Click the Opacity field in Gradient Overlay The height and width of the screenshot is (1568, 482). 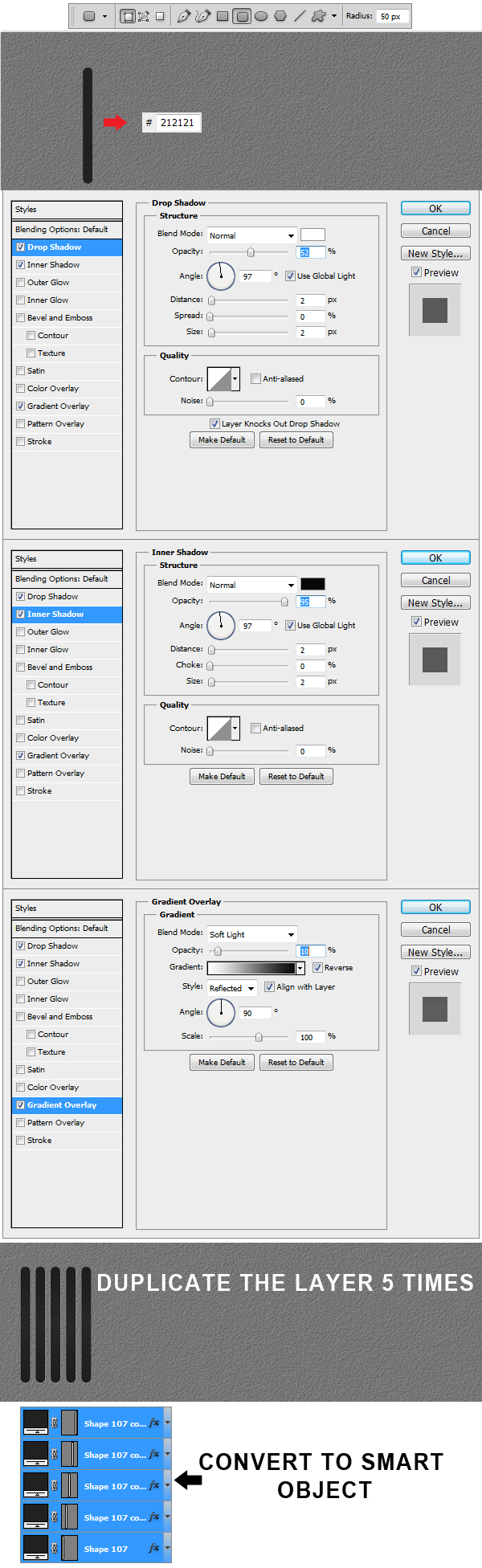[x=311, y=950]
